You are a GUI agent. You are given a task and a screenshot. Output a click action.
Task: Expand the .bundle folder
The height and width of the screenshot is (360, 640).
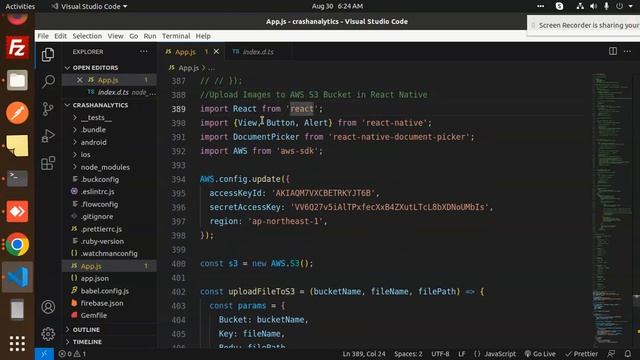[x=93, y=130]
